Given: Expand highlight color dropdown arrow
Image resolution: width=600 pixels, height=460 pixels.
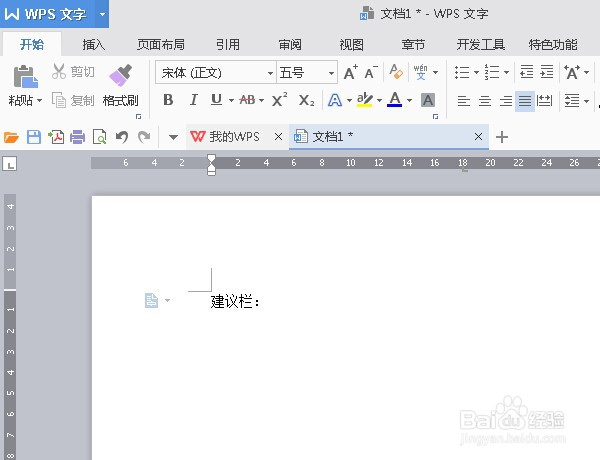Looking at the screenshot, I should click(x=379, y=101).
